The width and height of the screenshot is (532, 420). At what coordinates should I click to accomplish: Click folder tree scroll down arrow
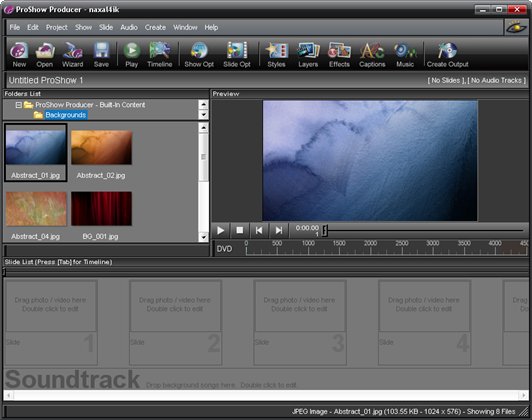click(203, 115)
